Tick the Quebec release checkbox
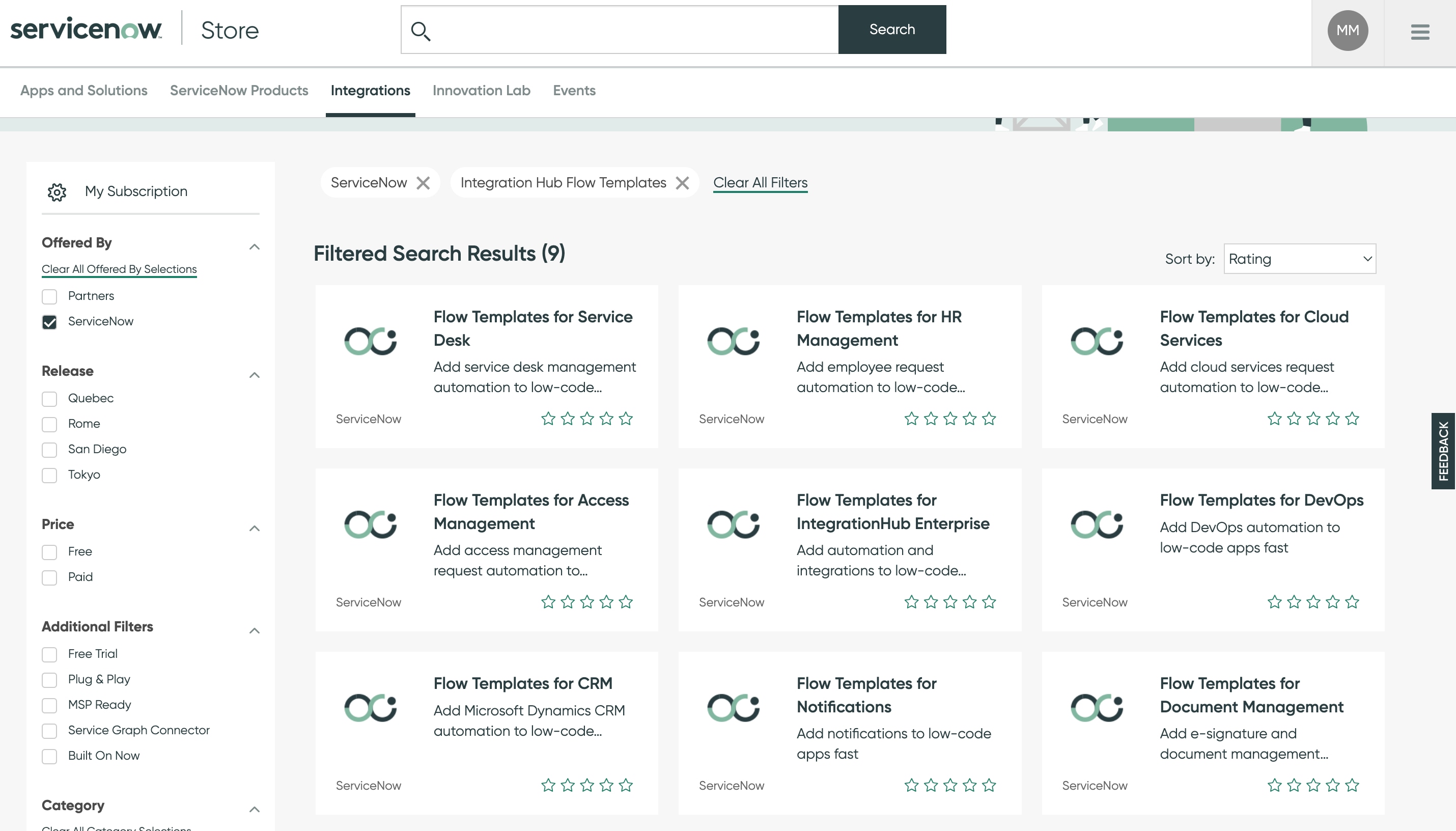 click(50, 399)
